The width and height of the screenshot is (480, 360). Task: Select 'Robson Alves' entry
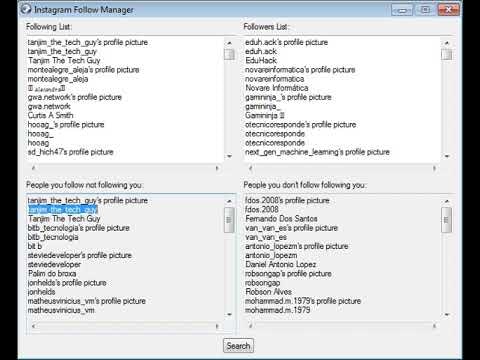click(269, 292)
